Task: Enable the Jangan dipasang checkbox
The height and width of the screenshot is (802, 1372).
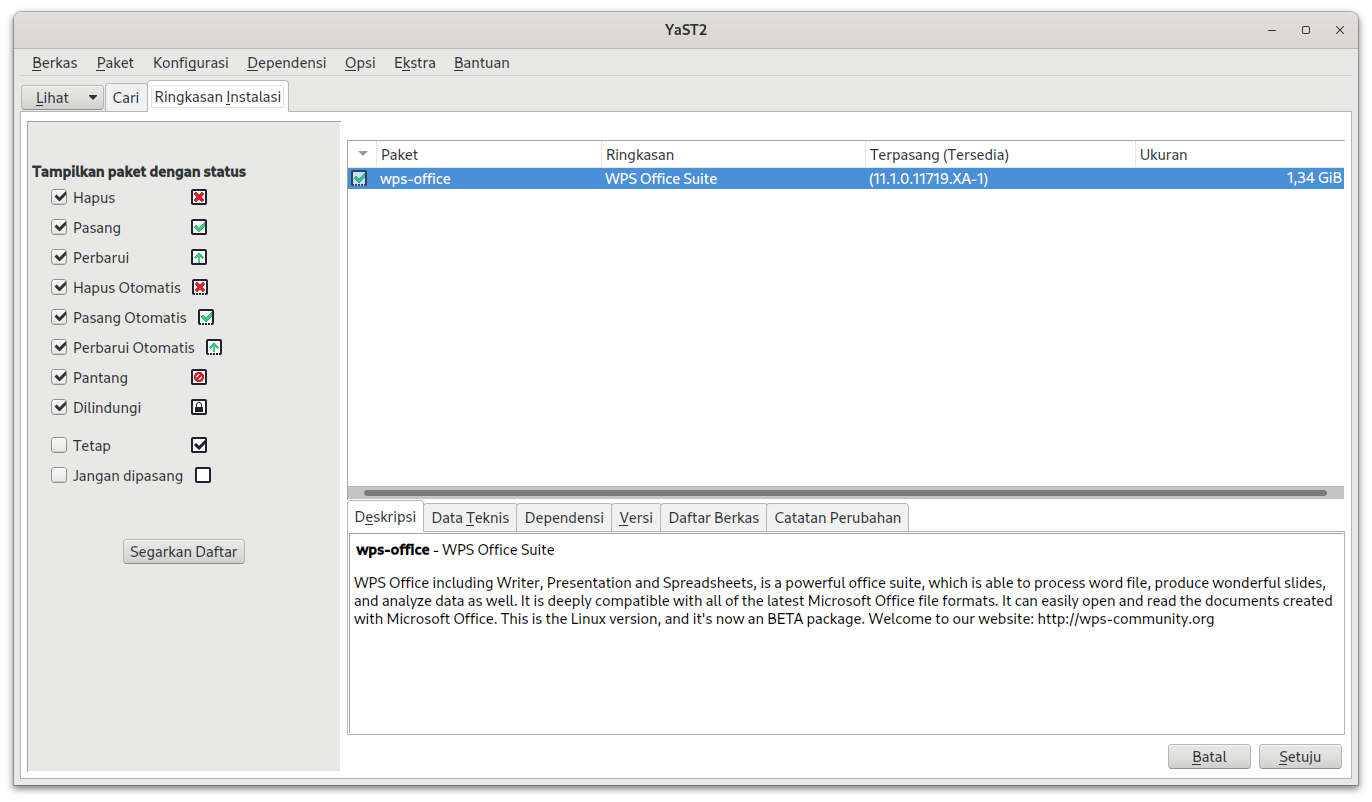Action: pos(59,476)
